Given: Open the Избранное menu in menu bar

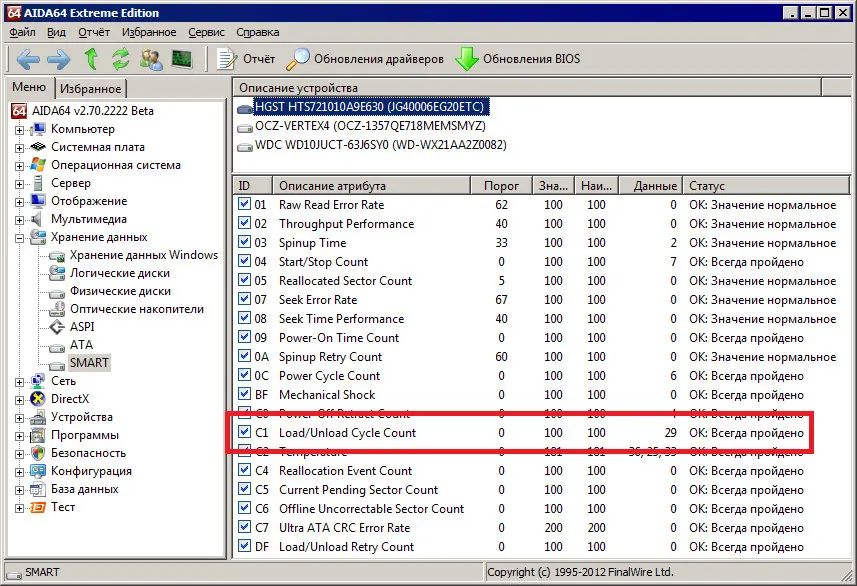Looking at the screenshot, I should (x=149, y=32).
